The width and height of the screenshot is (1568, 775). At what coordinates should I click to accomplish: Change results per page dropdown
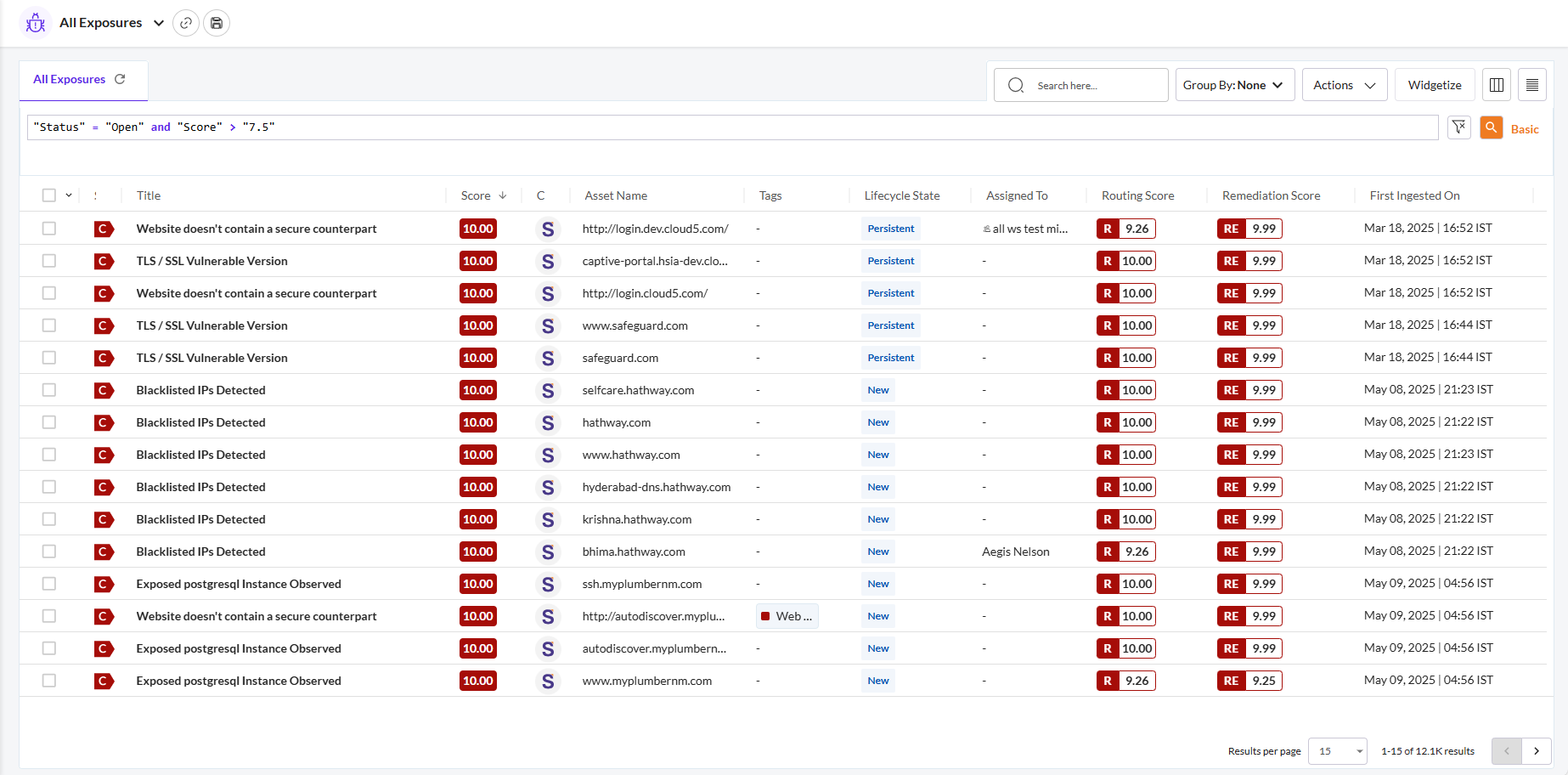[x=1338, y=751]
